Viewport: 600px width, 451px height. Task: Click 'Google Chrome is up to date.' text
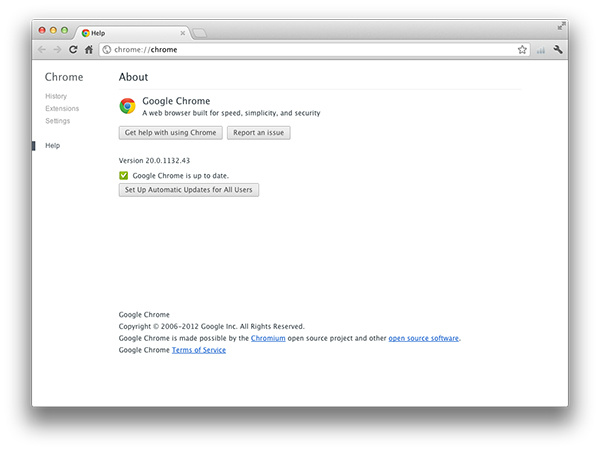point(181,176)
